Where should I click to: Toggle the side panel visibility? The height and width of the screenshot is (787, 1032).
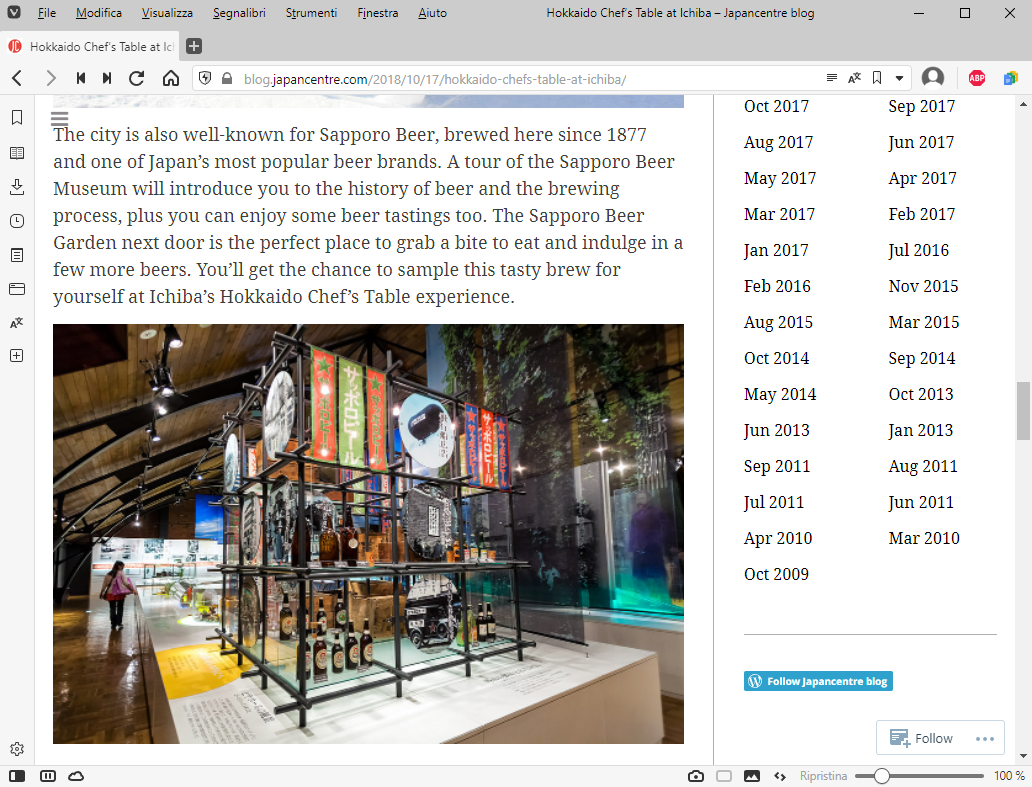click(17, 776)
